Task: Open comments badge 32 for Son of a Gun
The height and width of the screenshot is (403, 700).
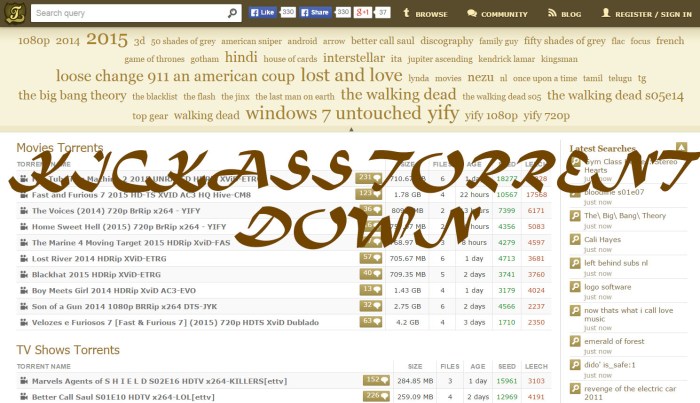Action: click(x=371, y=306)
